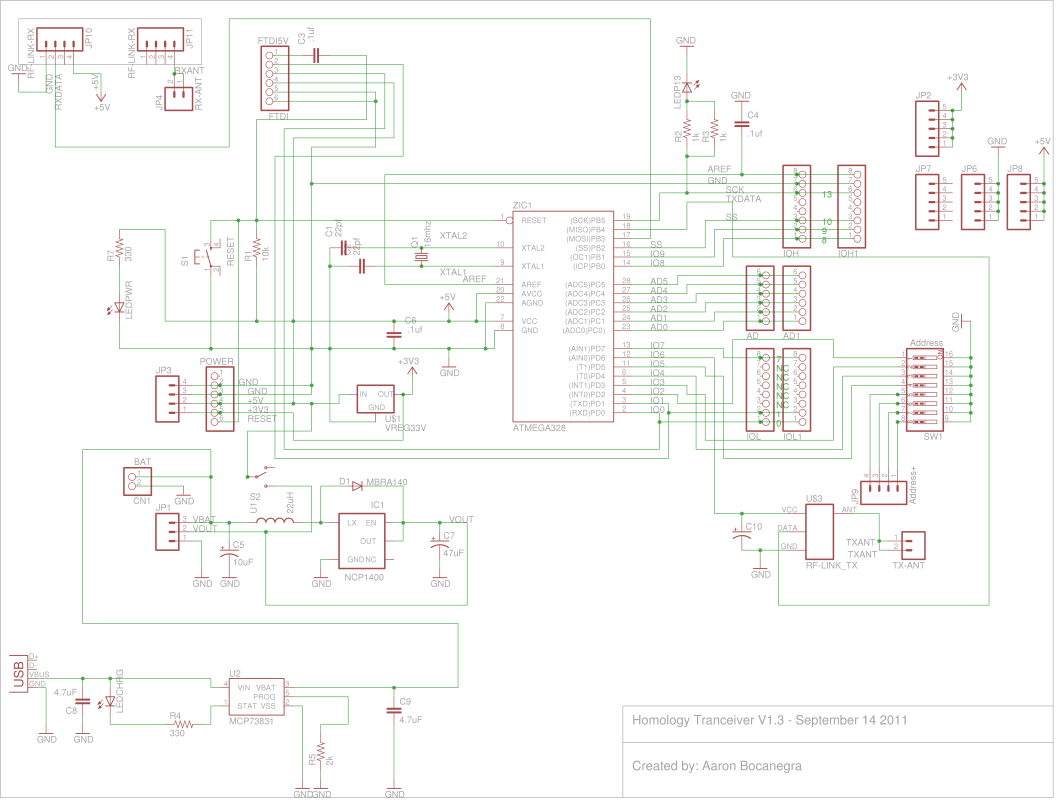The width and height of the screenshot is (1060, 800).
Task: Click the VREG33V regulator US1
Action: click(376, 401)
